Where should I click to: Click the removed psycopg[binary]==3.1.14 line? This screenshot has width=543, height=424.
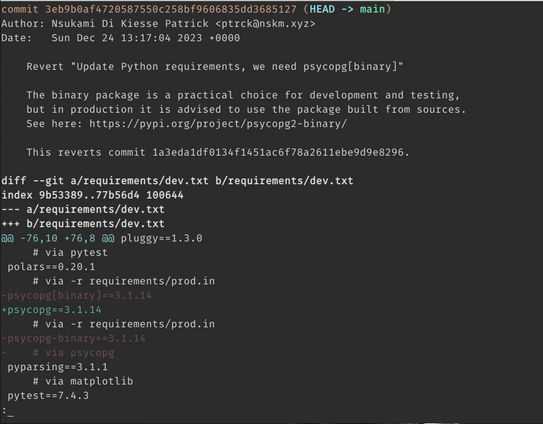77,295
